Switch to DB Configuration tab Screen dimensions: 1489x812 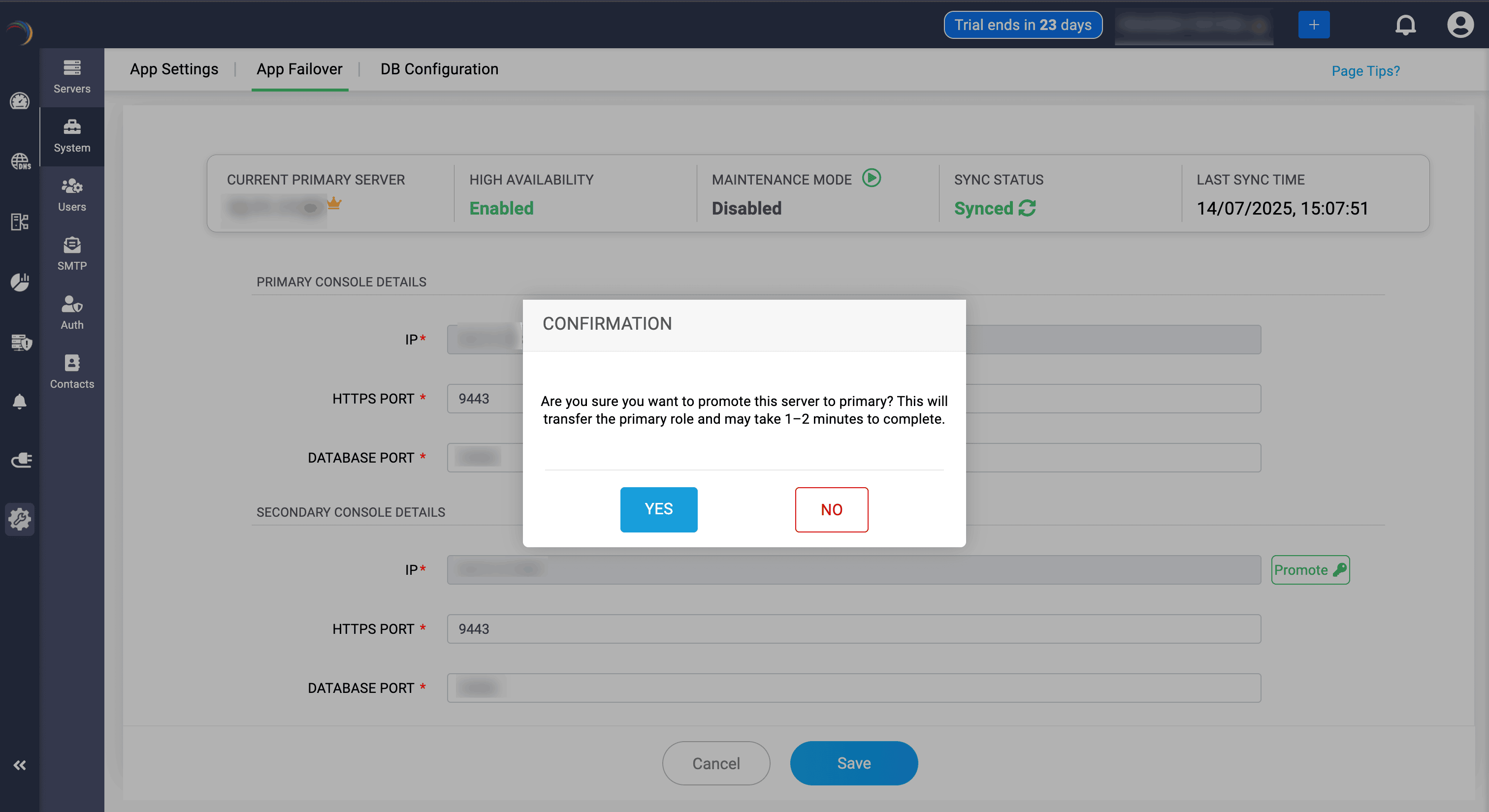point(439,69)
